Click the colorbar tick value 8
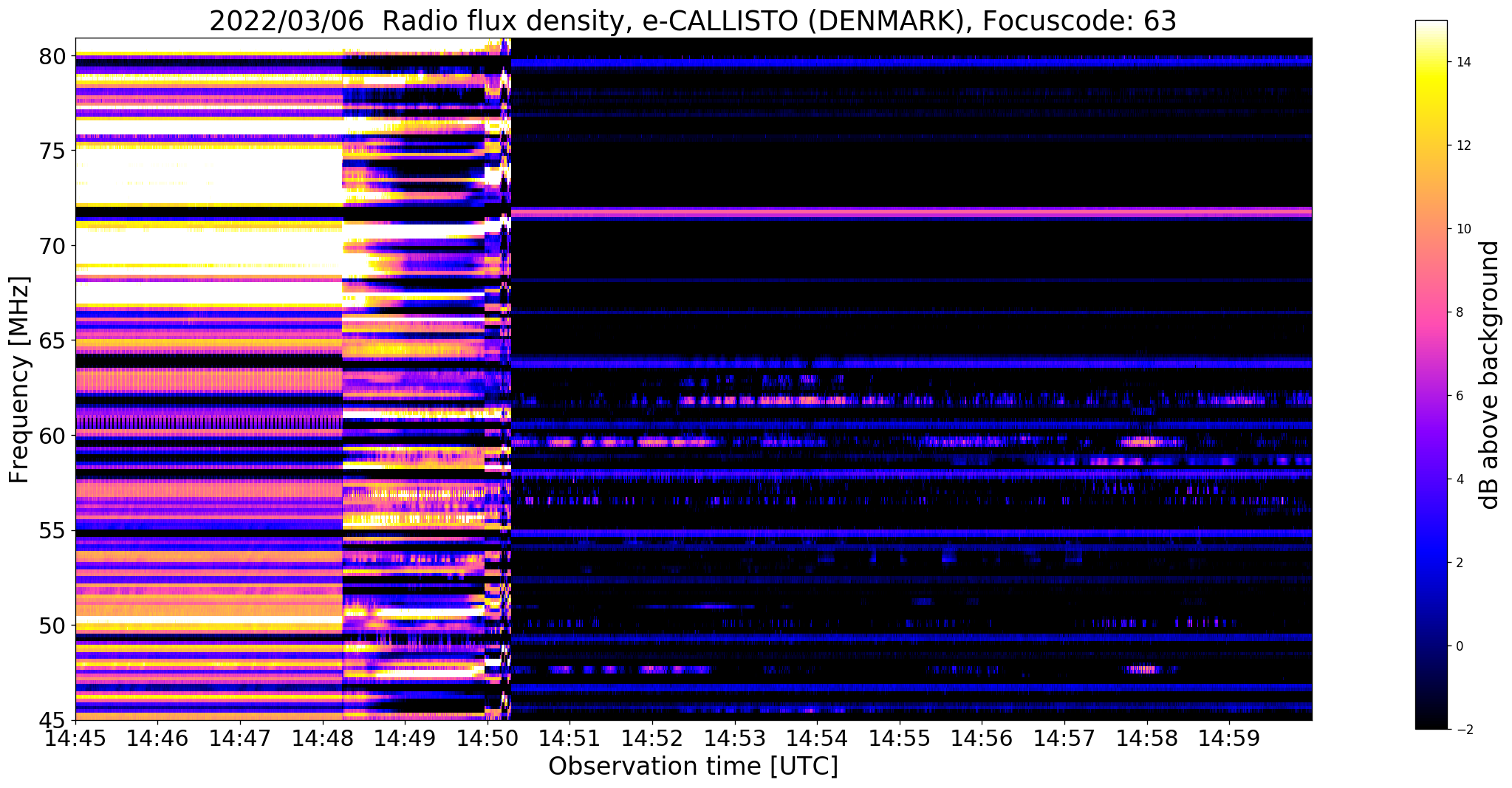The image size is (1512, 788). coord(1459,312)
